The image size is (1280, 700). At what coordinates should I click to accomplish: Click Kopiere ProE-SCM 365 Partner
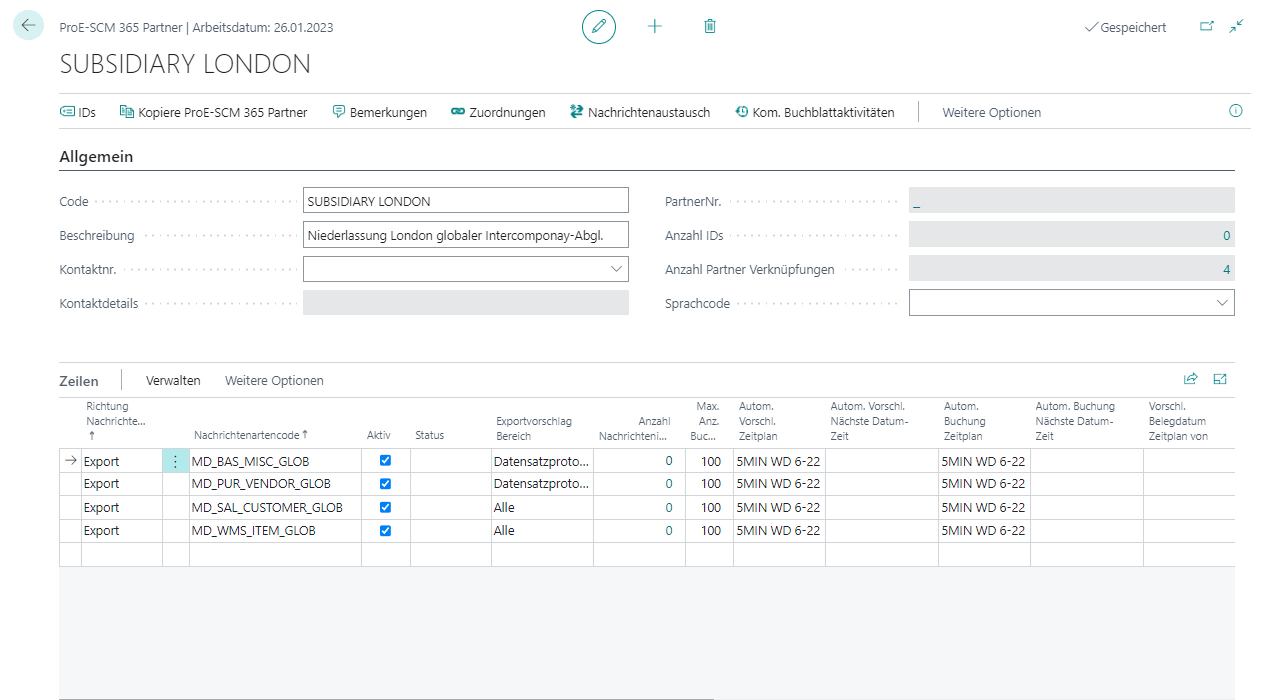[214, 112]
